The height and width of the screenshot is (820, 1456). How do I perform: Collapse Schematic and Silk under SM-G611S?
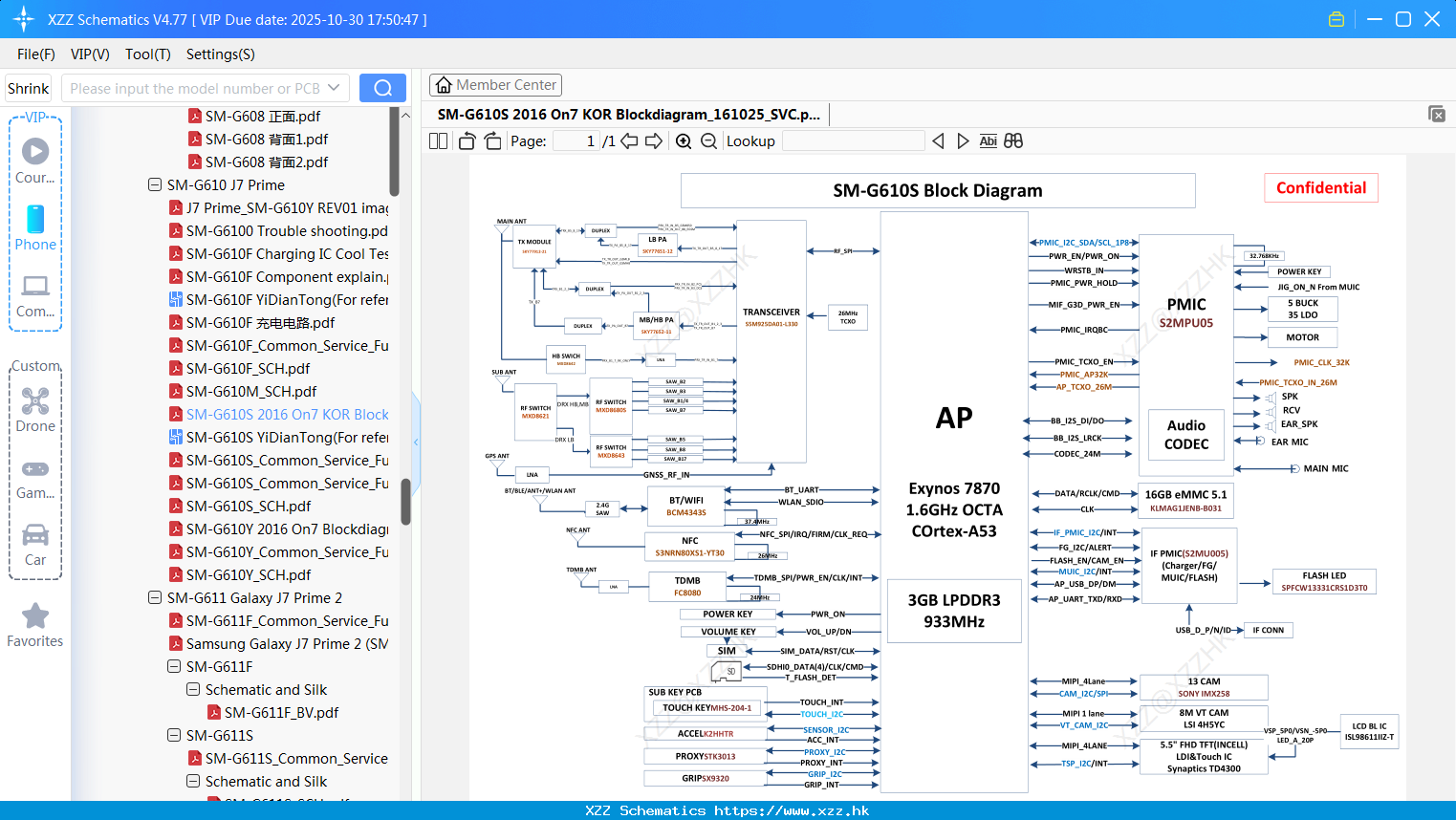pyautogui.click(x=193, y=782)
